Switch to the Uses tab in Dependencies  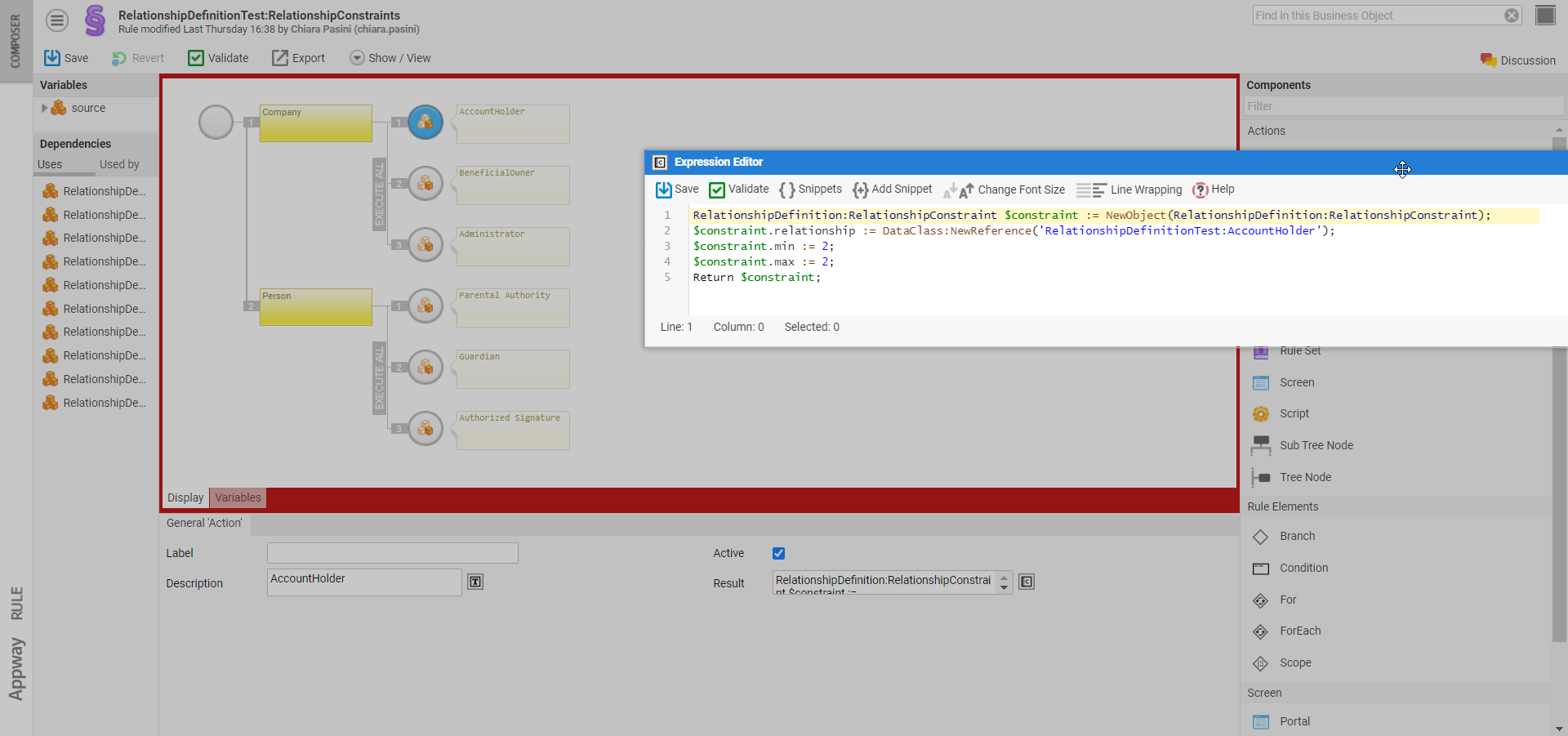[50, 164]
